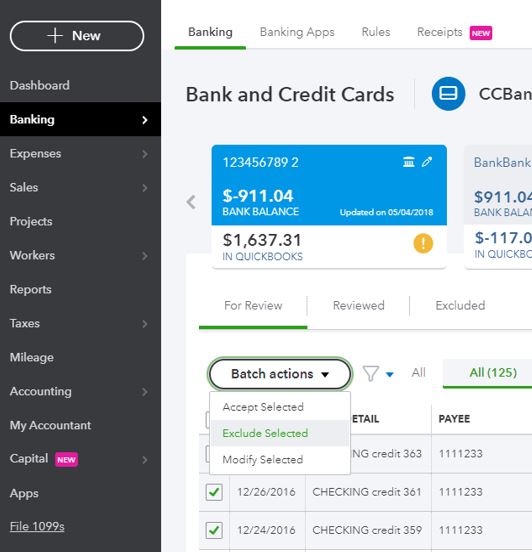Click the bank building icon on account card
The height and width of the screenshot is (552, 532).
(x=408, y=162)
